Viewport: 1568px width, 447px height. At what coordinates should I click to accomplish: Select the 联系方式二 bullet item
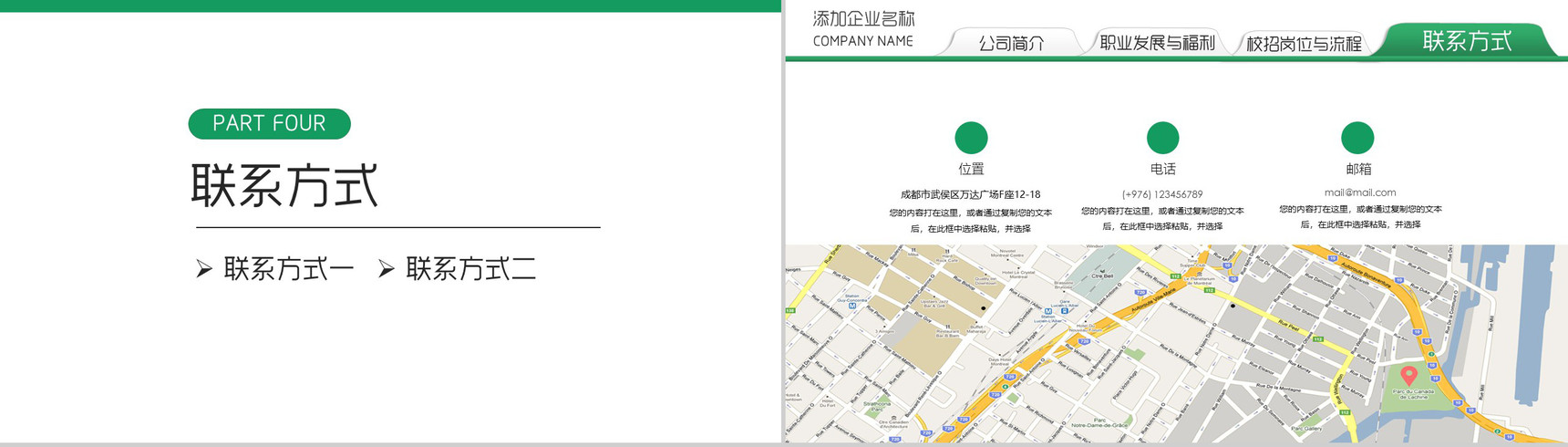[x=470, y=269]
